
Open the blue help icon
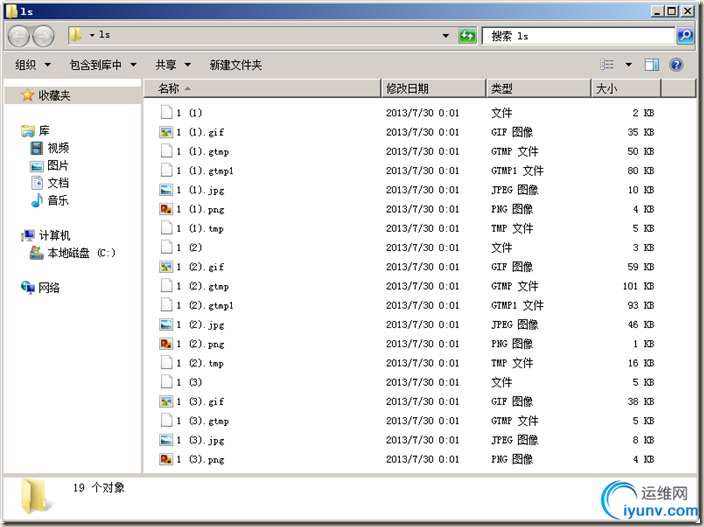[x=676, y=65]
